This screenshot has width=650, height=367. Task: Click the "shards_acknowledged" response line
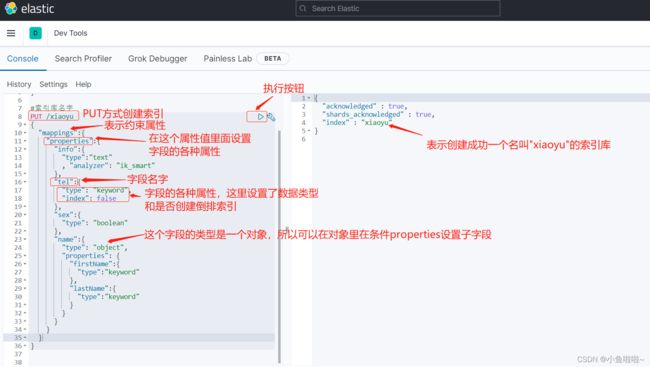[378, 114]
